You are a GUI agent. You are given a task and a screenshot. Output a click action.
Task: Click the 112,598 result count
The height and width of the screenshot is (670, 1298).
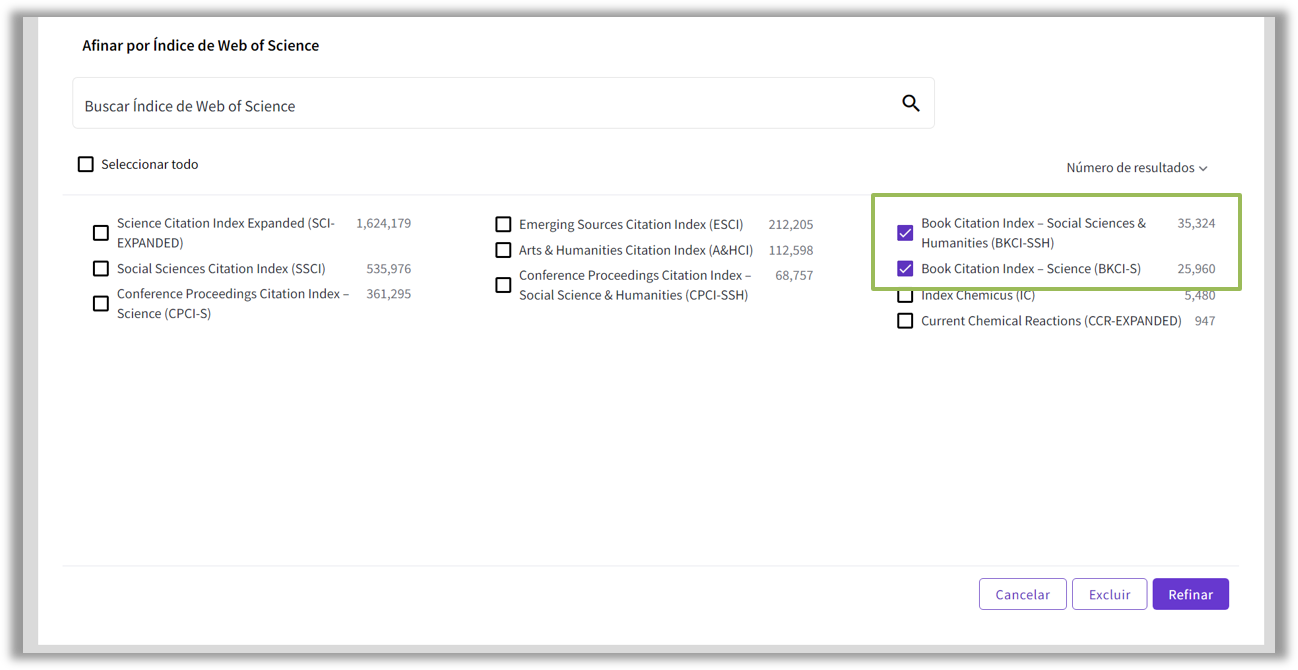[x=791, y=250]
